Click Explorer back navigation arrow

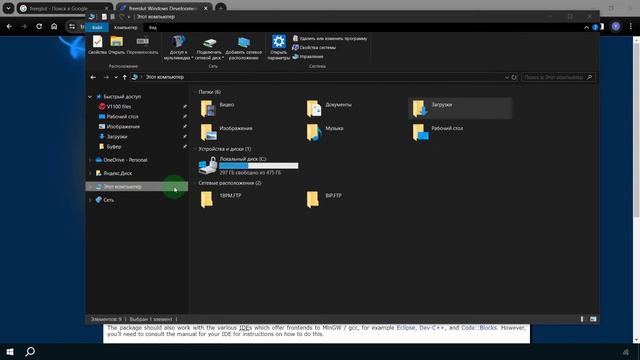point(93,77)
